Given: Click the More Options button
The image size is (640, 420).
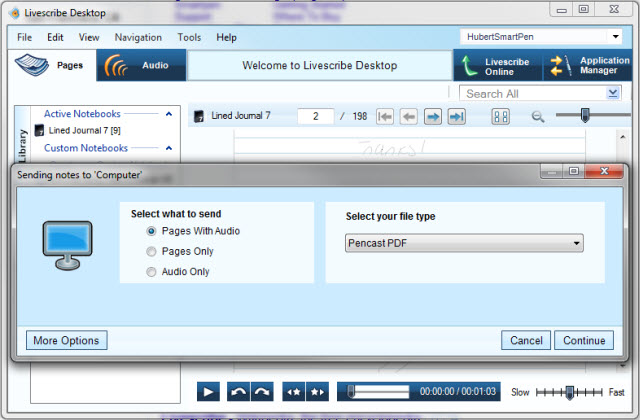Looking at the screenshot, I should 66,340.
